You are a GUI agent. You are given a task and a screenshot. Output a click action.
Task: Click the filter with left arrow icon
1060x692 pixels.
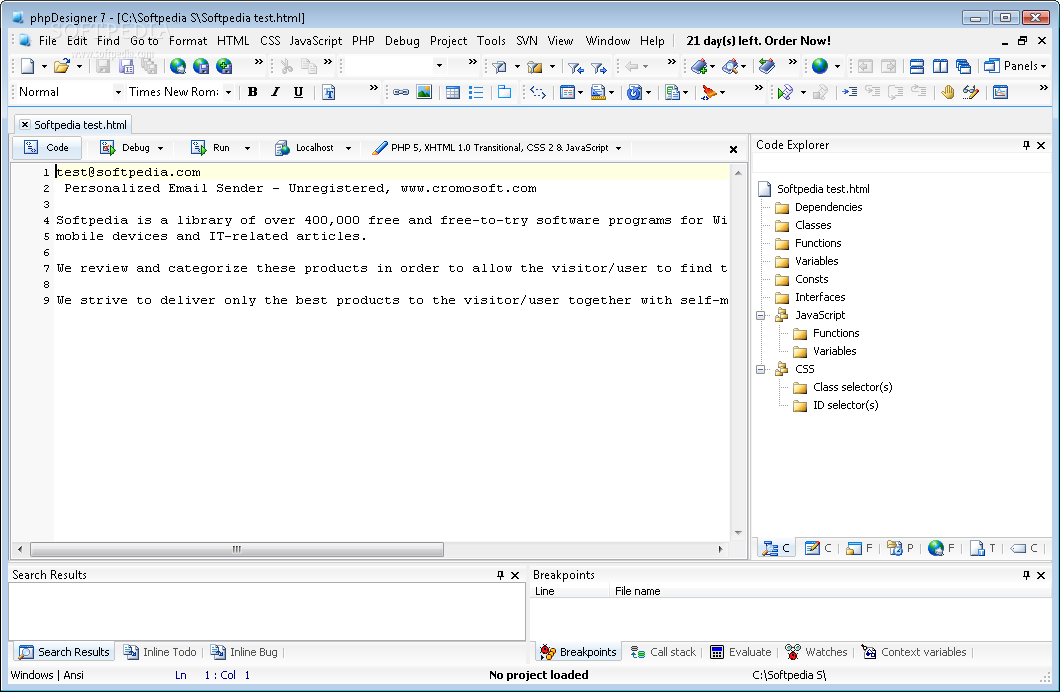click(x=575, y=66)
